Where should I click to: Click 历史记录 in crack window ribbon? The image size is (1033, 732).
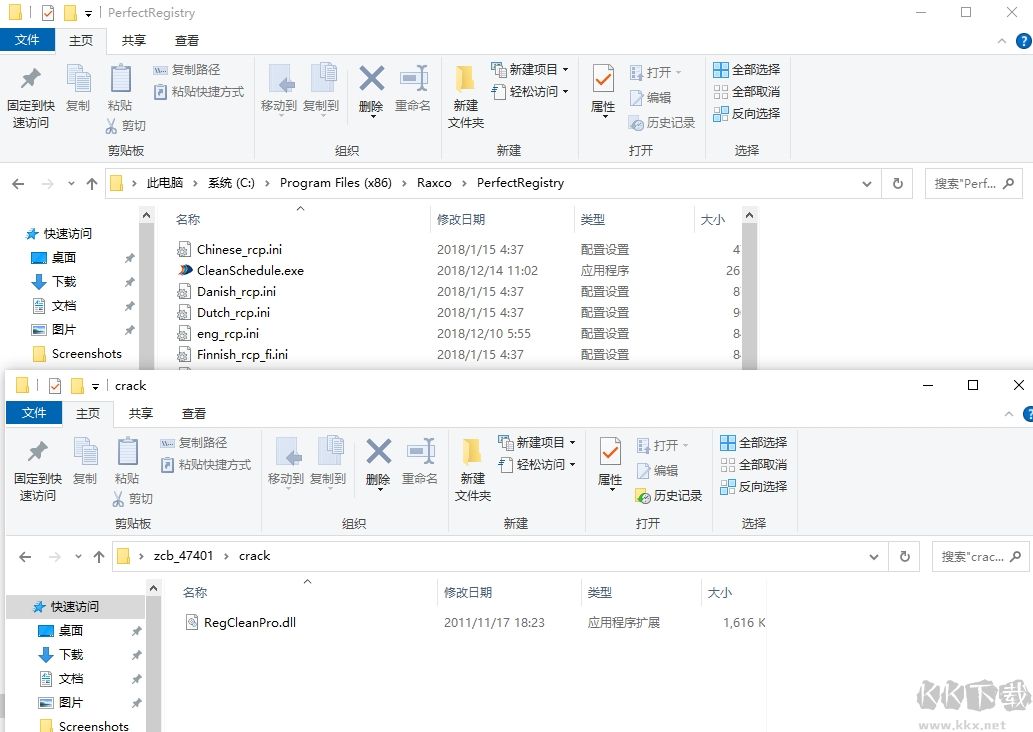point(669,495)
